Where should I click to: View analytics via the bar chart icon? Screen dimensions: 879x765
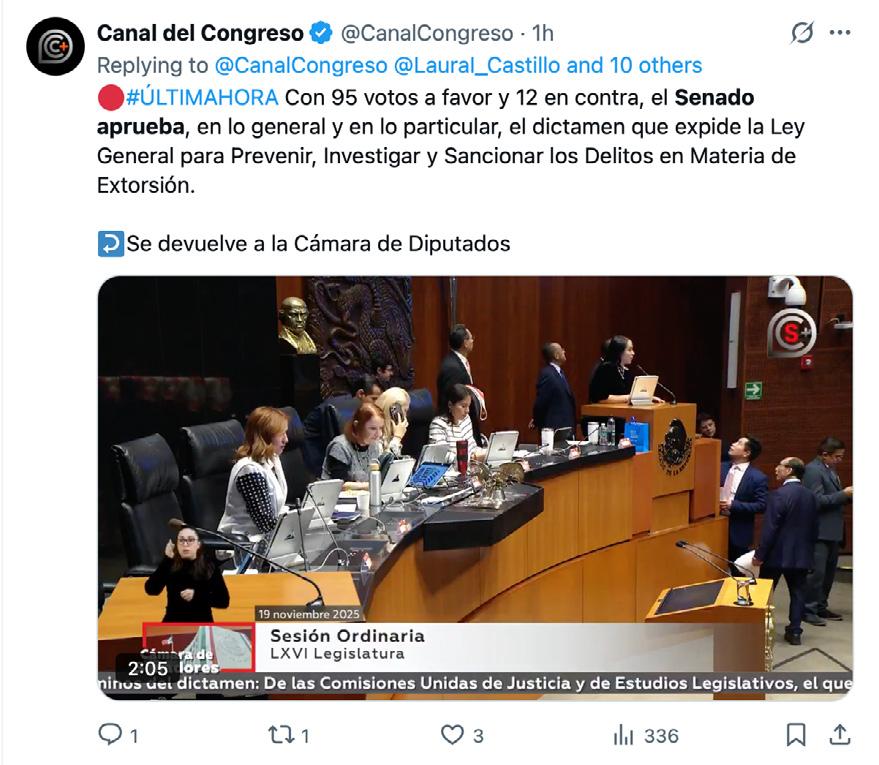click(623, 734)
